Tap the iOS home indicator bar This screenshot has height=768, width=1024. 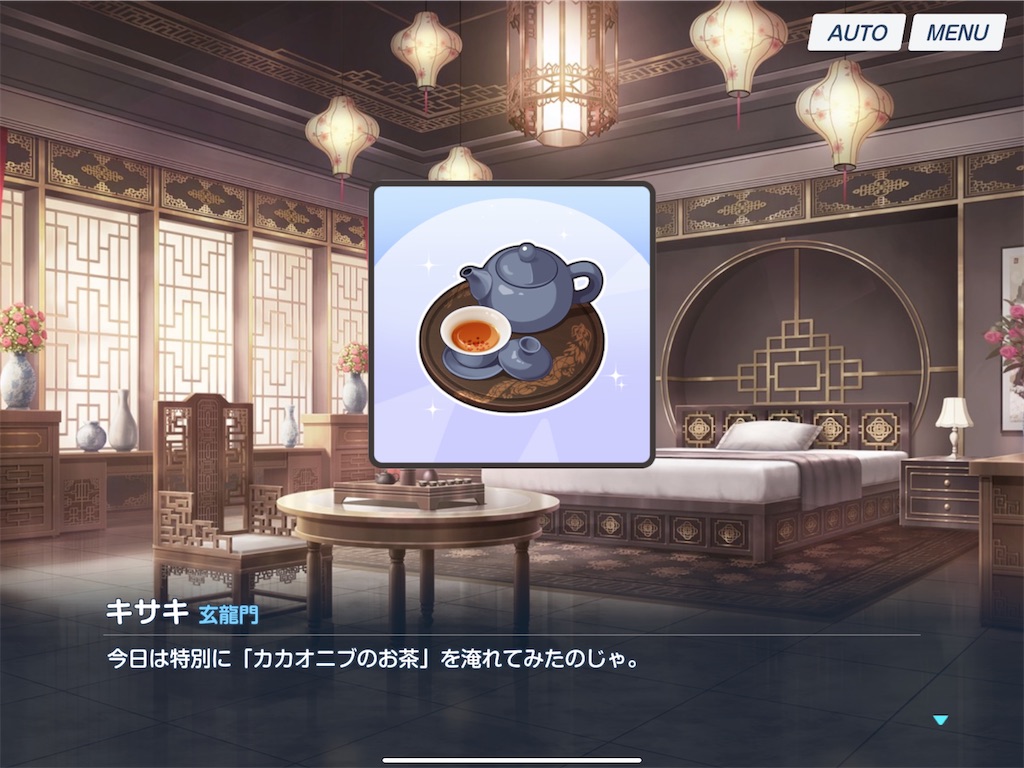pos(511,760)
